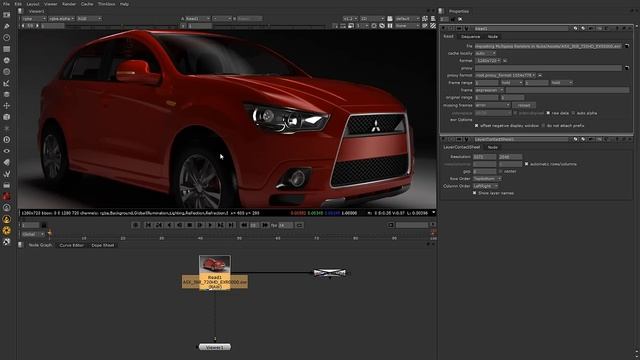This screenshot has height=360, width=640.
Task: Open the MetaData nodes tag icon
Action: point(7,162)
